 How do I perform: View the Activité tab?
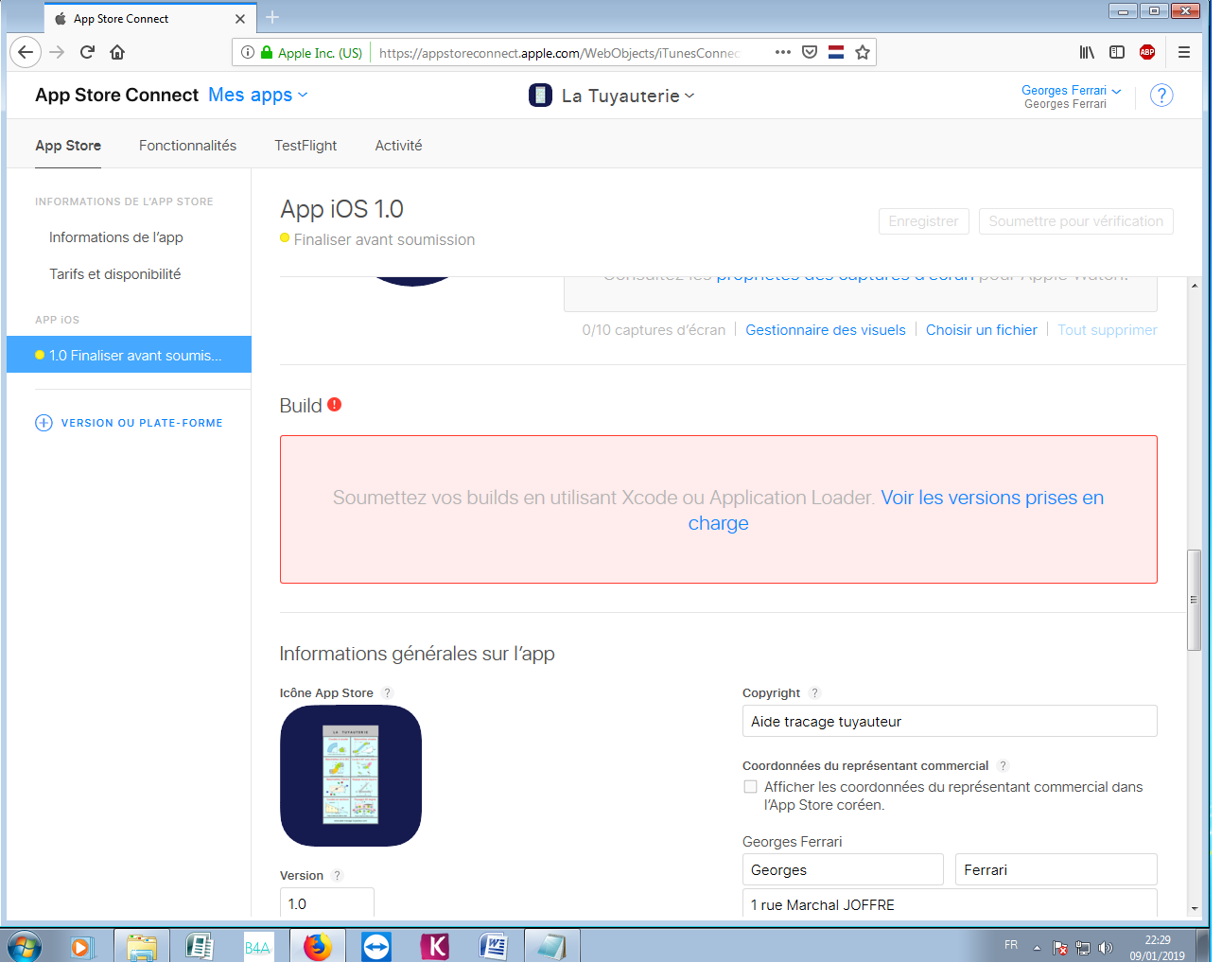tap(398, 146)
